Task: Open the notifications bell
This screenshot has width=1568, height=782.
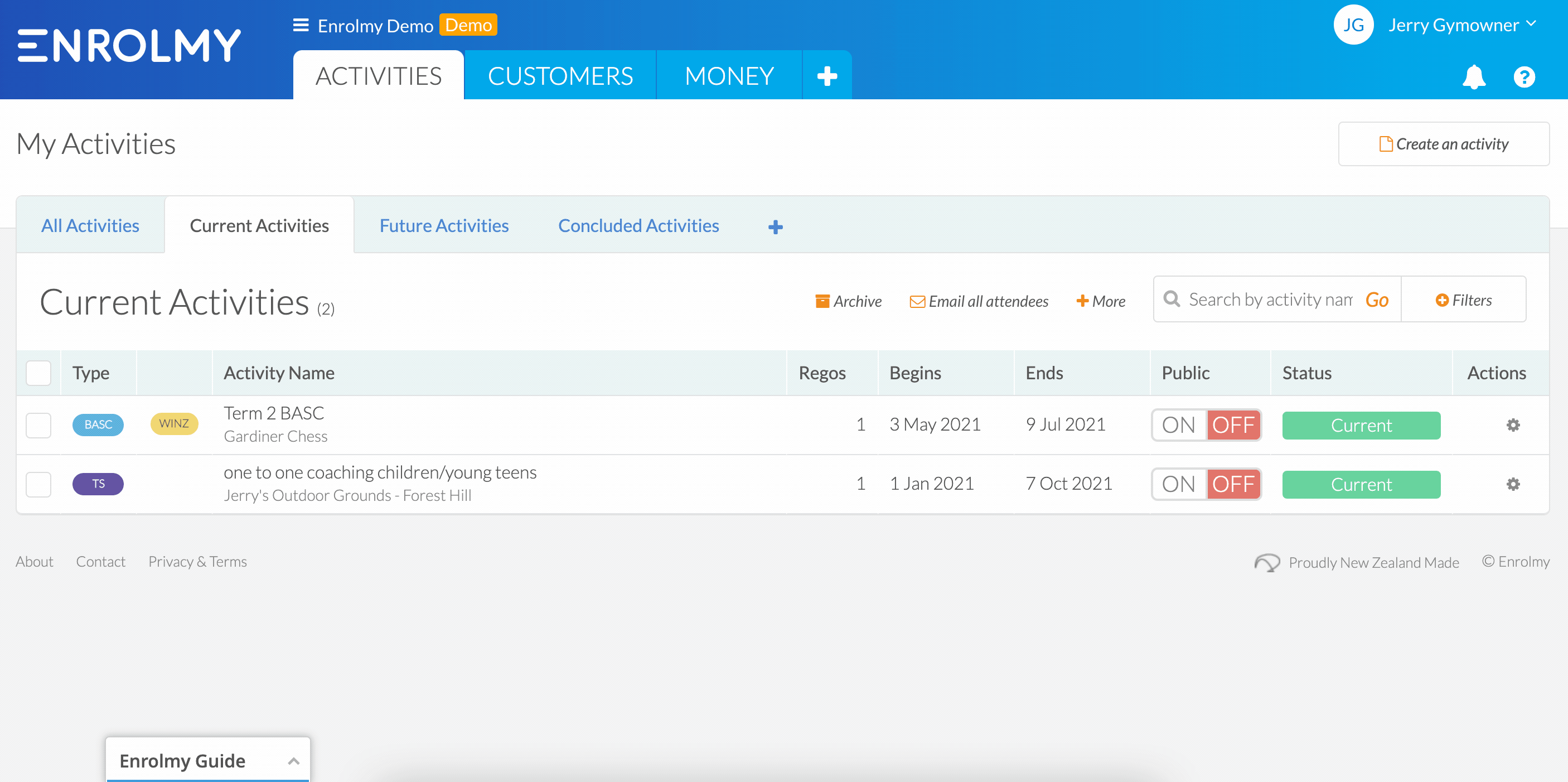Action: (x=1474, y=77)
